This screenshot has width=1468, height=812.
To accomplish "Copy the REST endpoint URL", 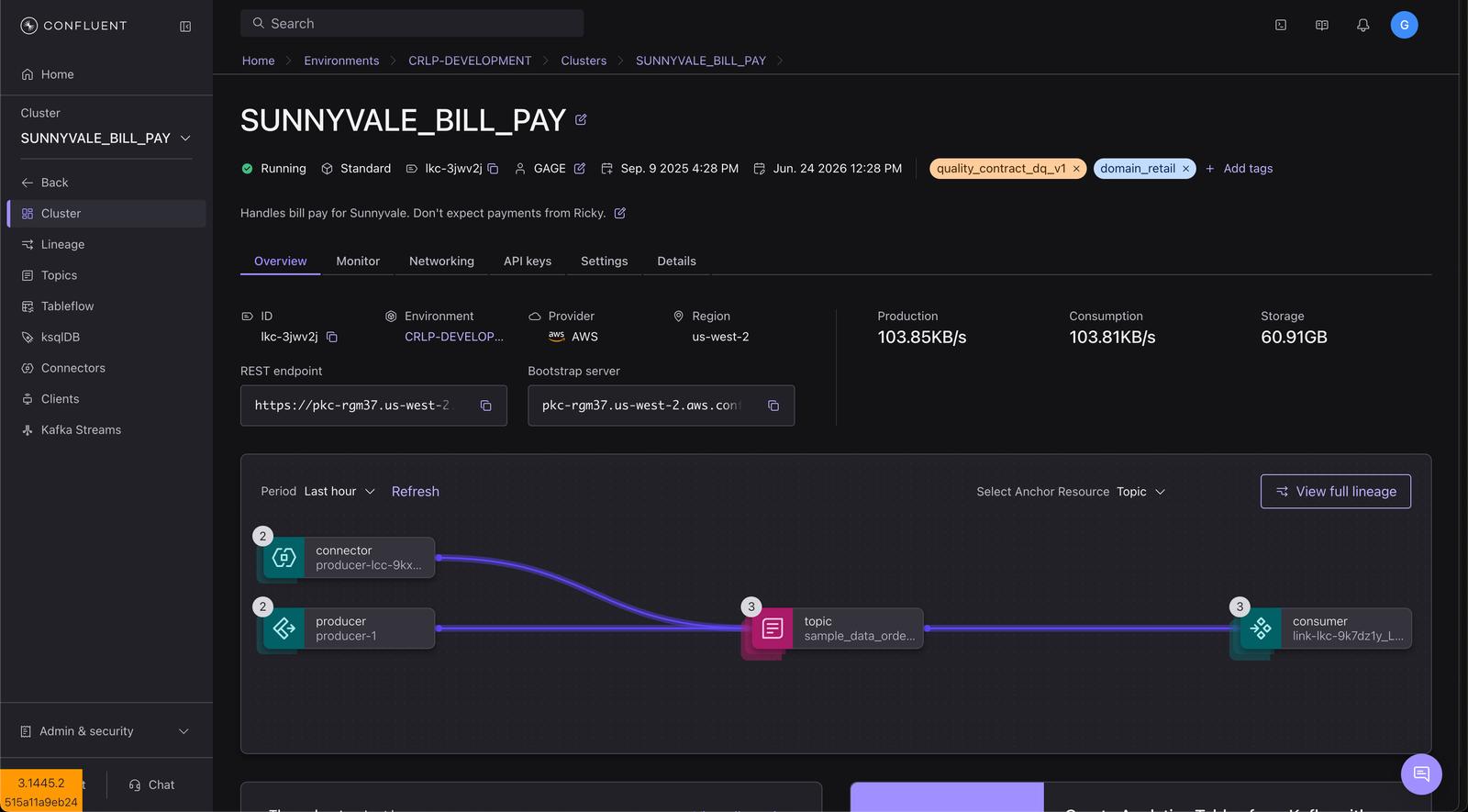I will (486, 406).
